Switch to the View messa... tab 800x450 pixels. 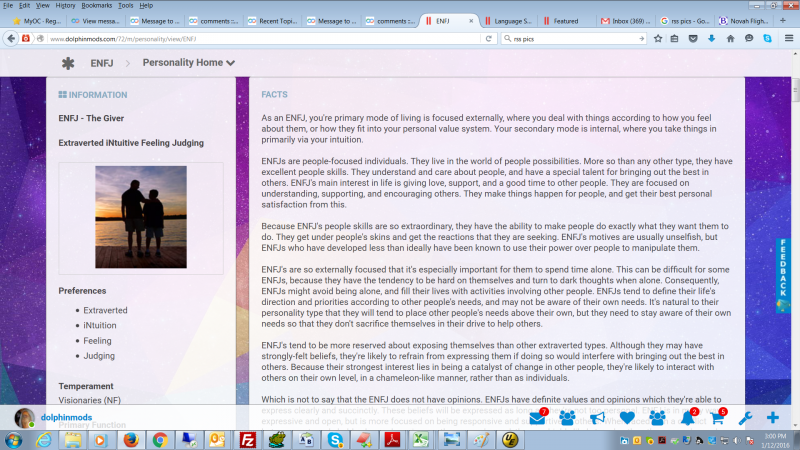point(96,21)
